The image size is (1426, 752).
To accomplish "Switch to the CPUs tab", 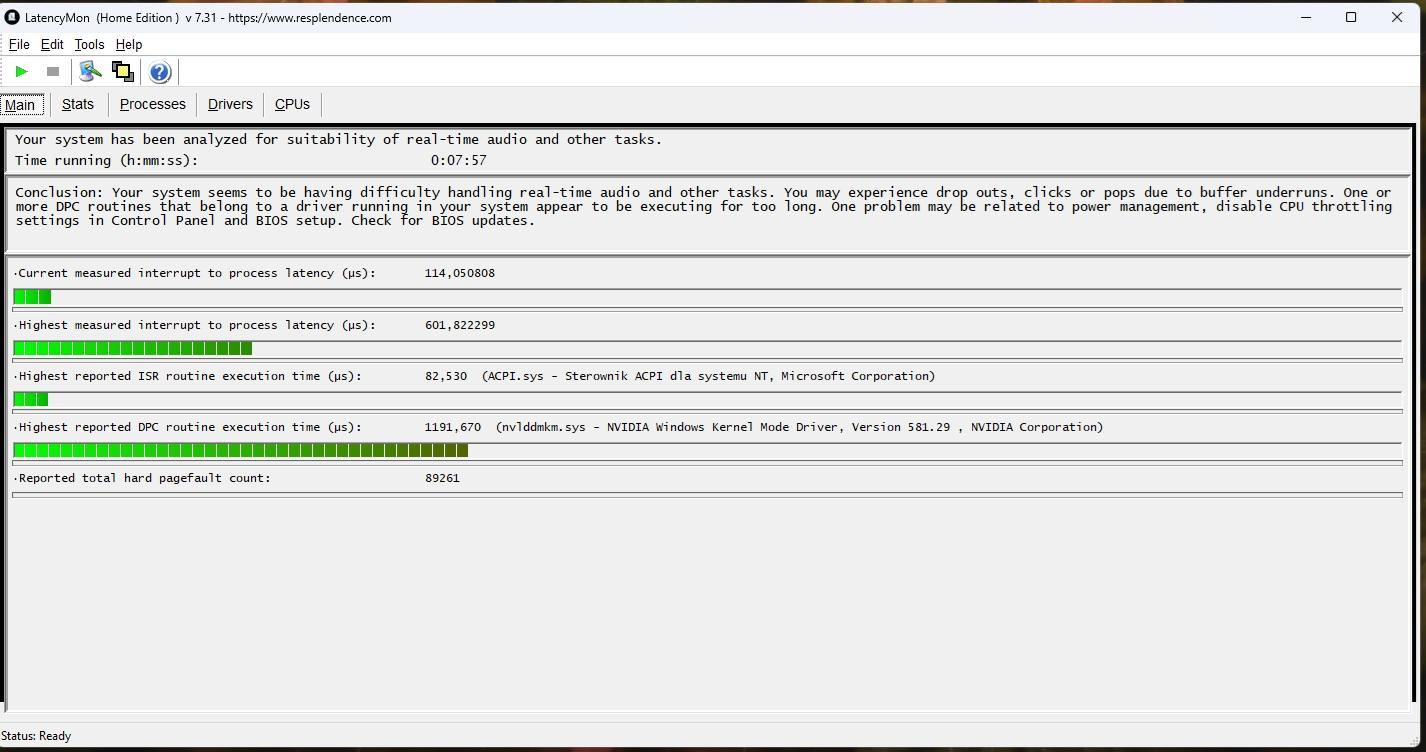I will pos(292,104).
